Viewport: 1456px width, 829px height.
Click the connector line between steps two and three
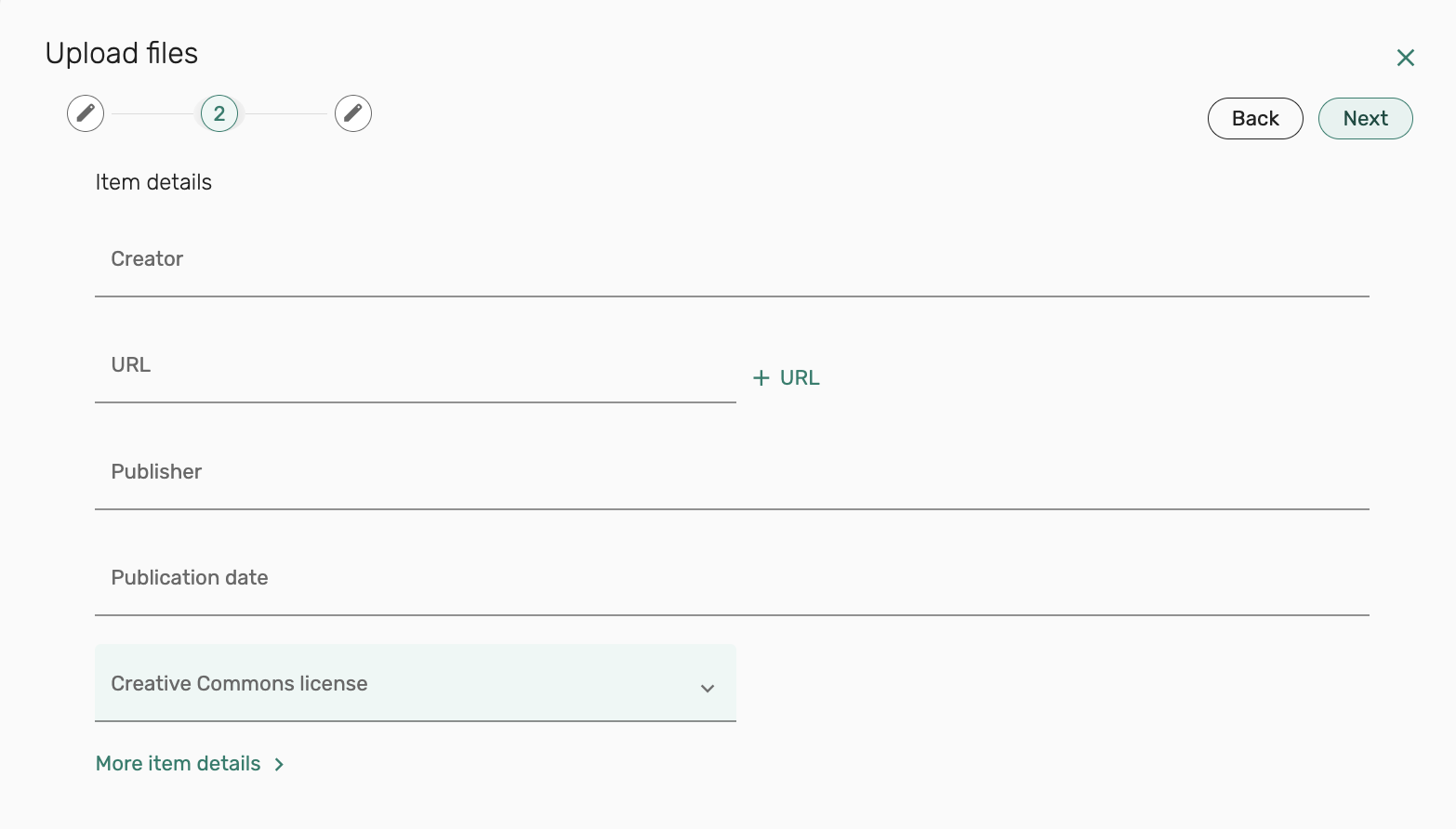(286, 114)
